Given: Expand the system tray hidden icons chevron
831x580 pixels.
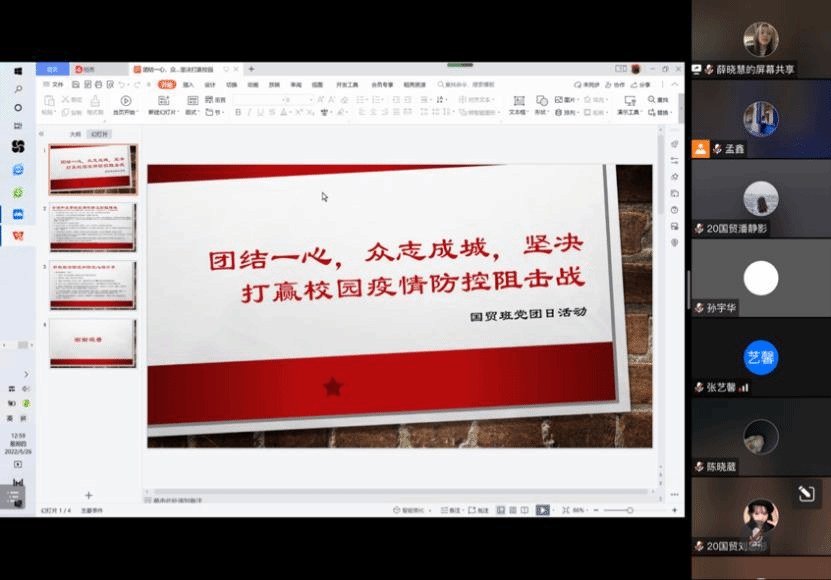Looking at the screenshot, I should pyautogui.click(x=26, y=374).
